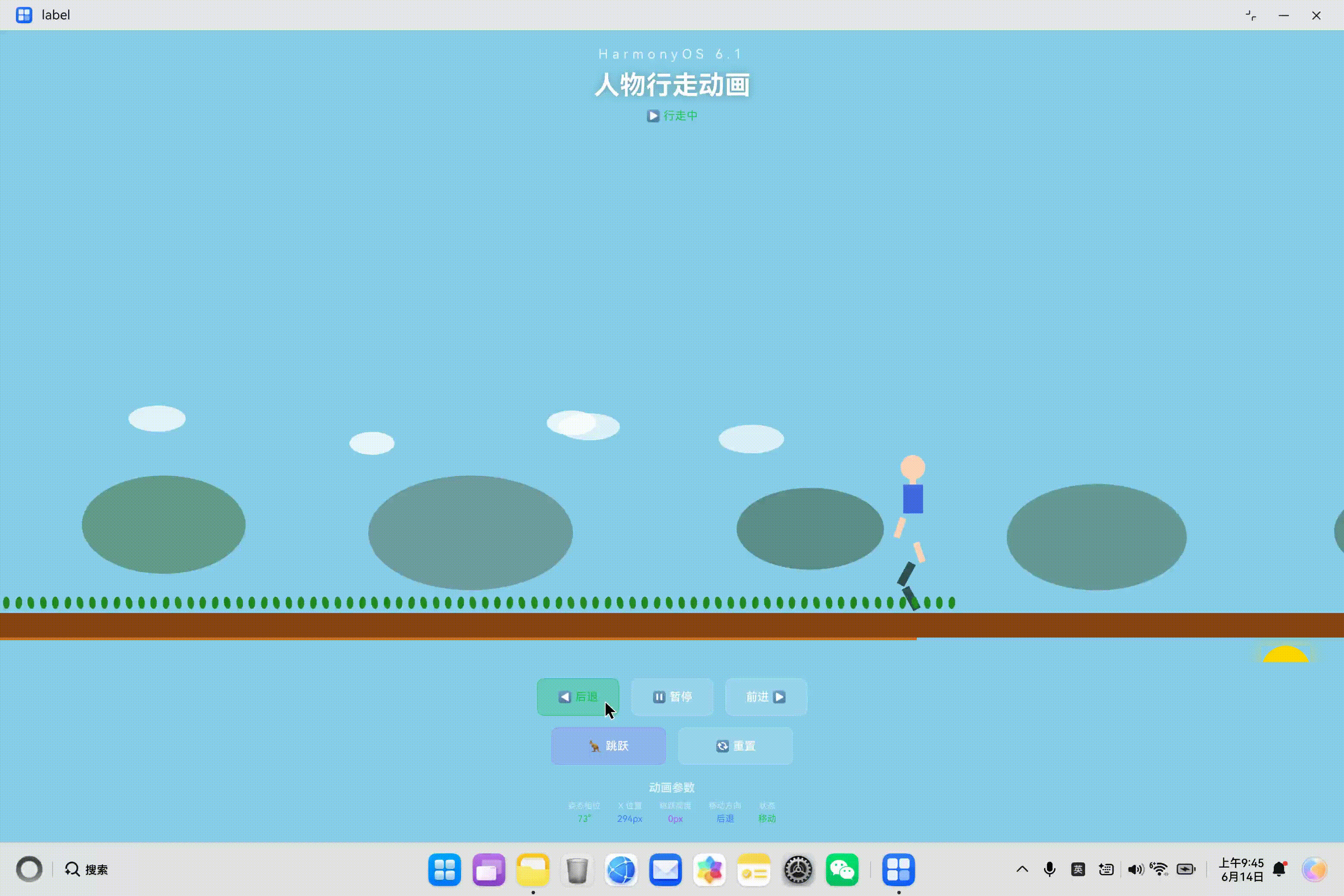
Task: Toggle the 英 input method indicator
Action: click(1078, 869)
